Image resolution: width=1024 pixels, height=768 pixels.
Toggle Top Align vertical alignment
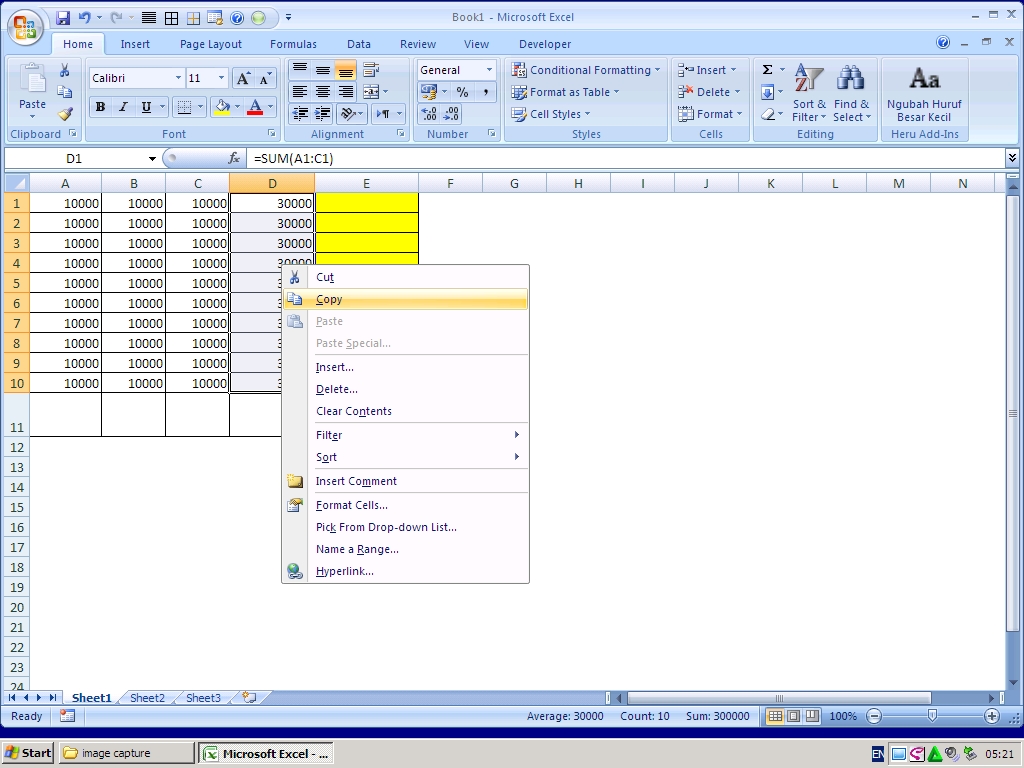[x=300, y=70]
